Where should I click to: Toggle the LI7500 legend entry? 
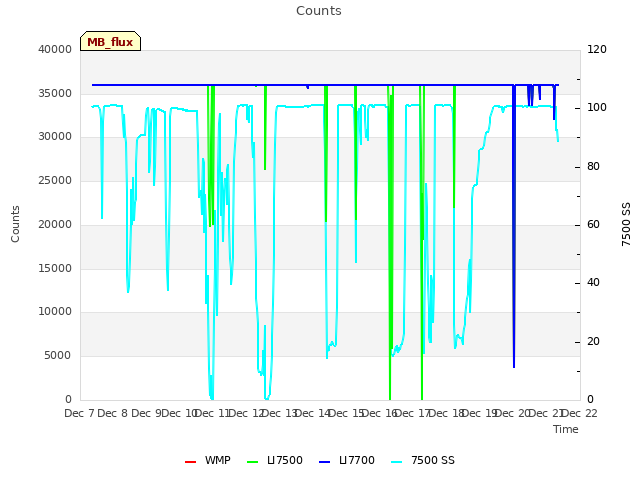(x=275, y=460)
